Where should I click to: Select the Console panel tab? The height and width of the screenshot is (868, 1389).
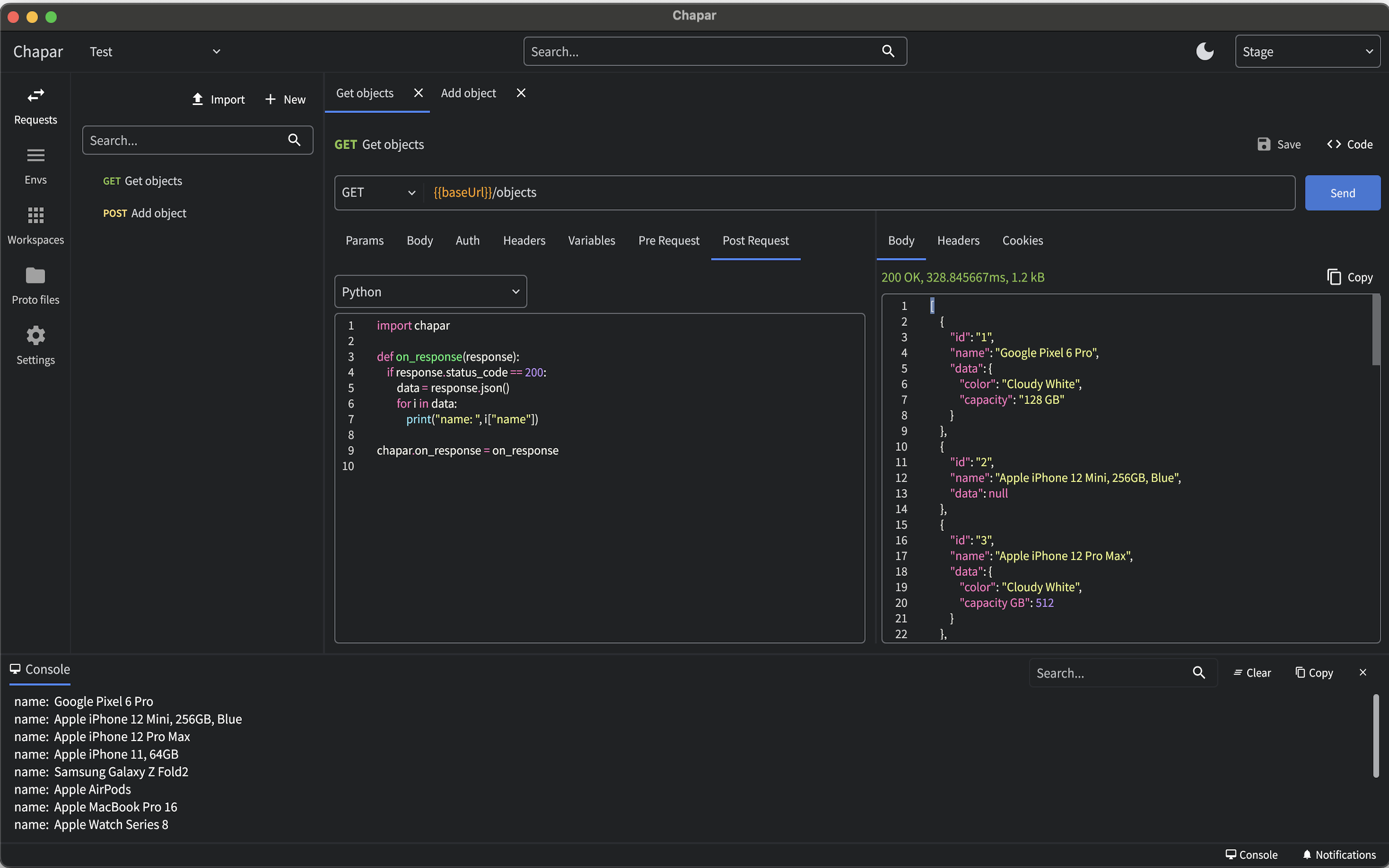pos(40,669)
